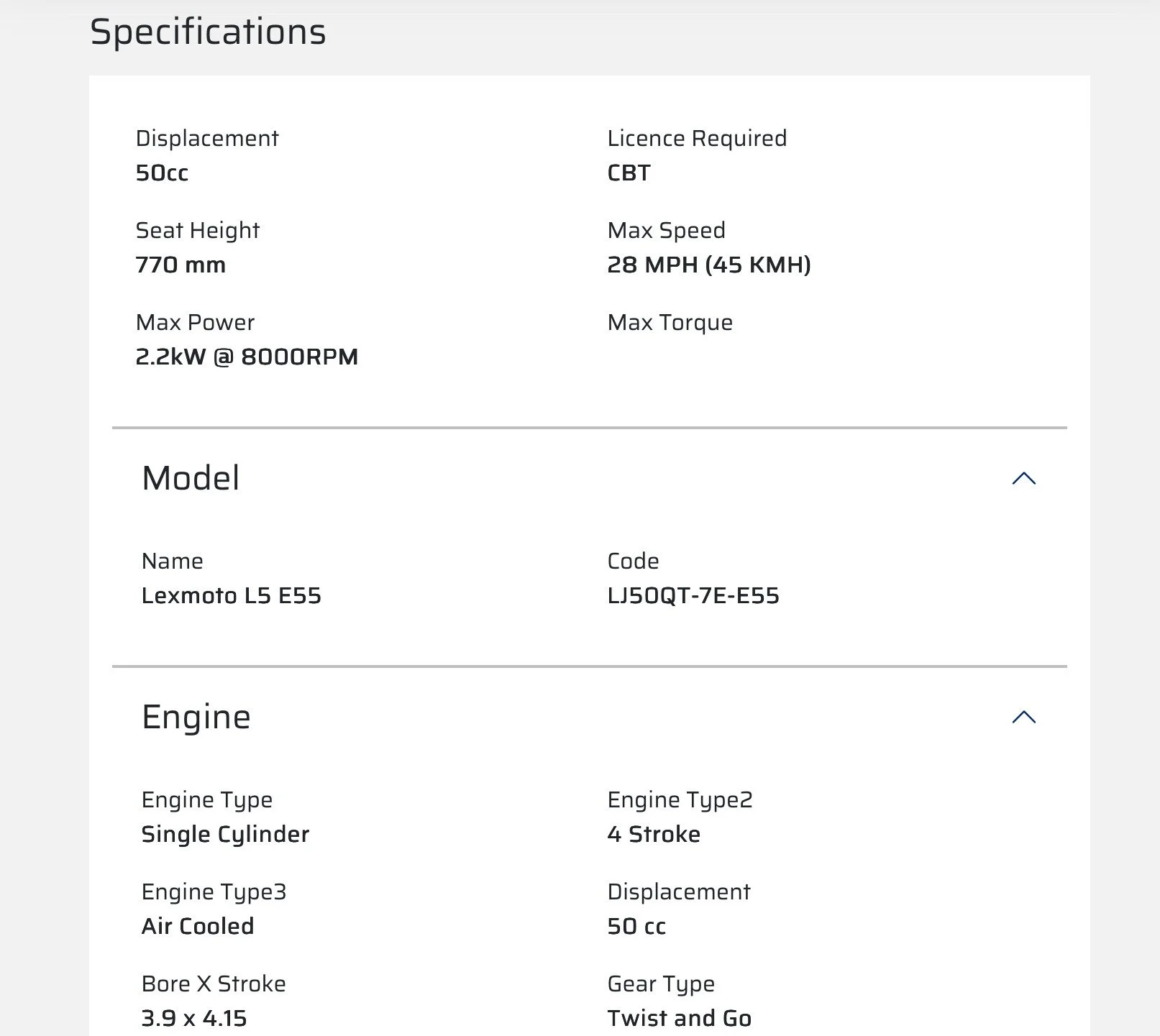Click the Specifications page heading

tap(208, 32)
